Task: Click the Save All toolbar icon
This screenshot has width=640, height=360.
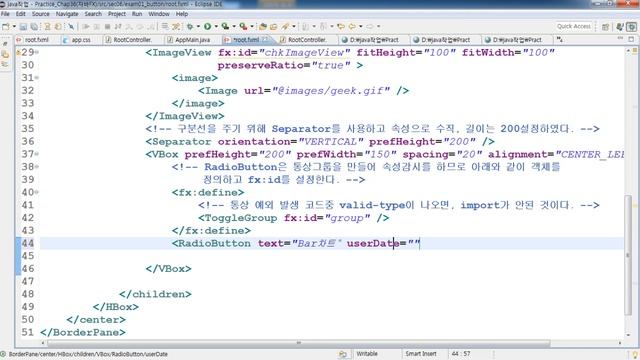Action: 34,27
